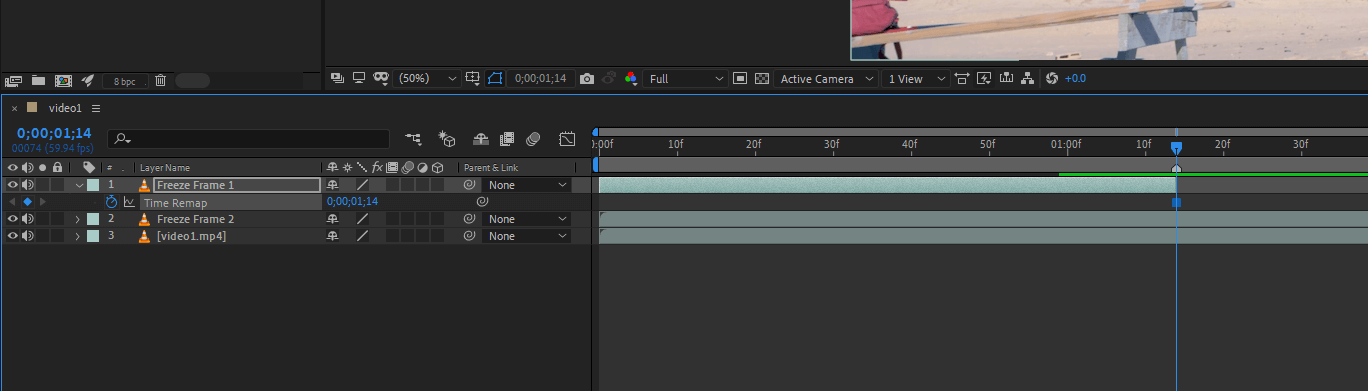Open the Timeline button in viewer toolbar
This screenshot has width=1368, height=391.
tap(1006, 78)
